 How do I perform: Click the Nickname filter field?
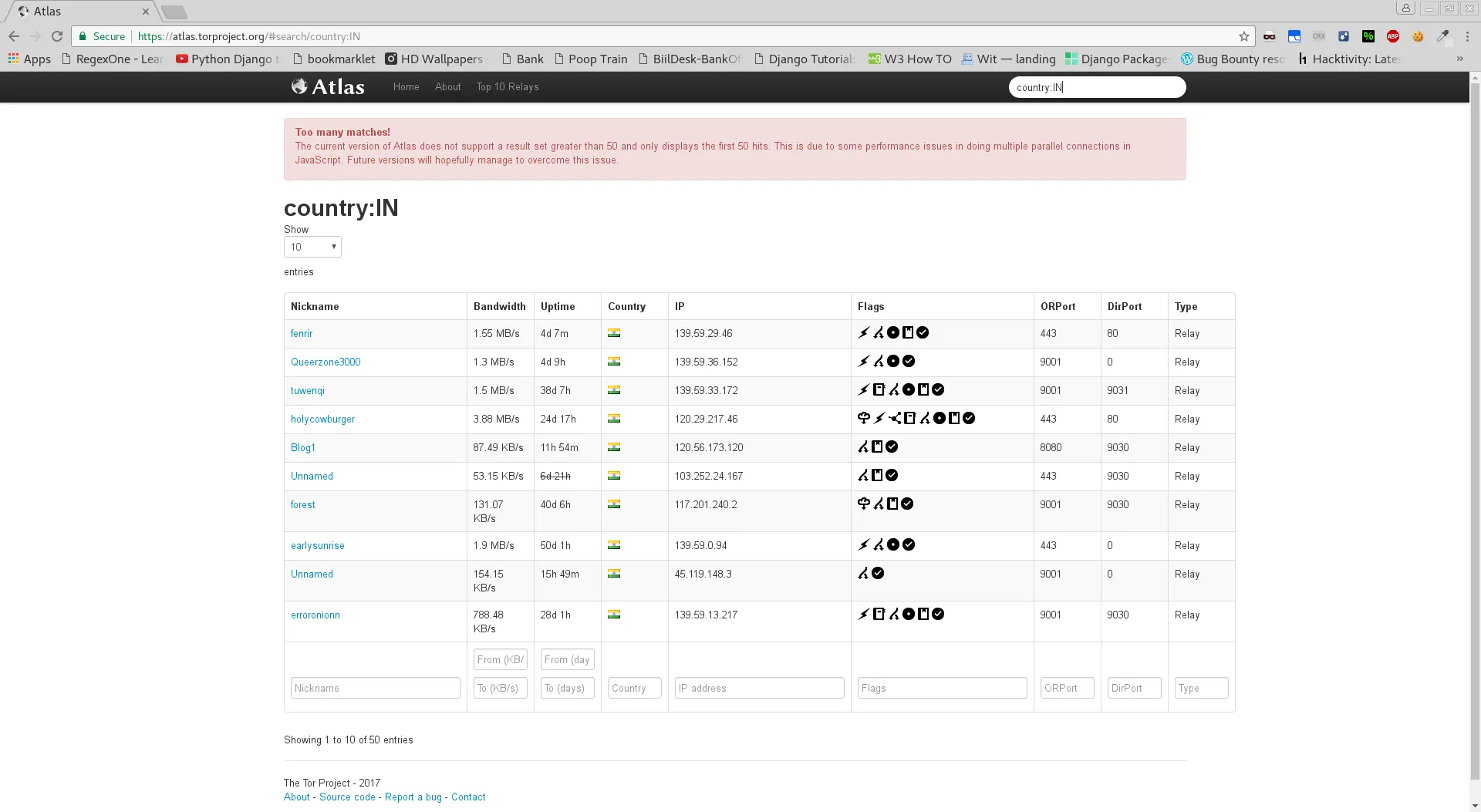[376, 688]
